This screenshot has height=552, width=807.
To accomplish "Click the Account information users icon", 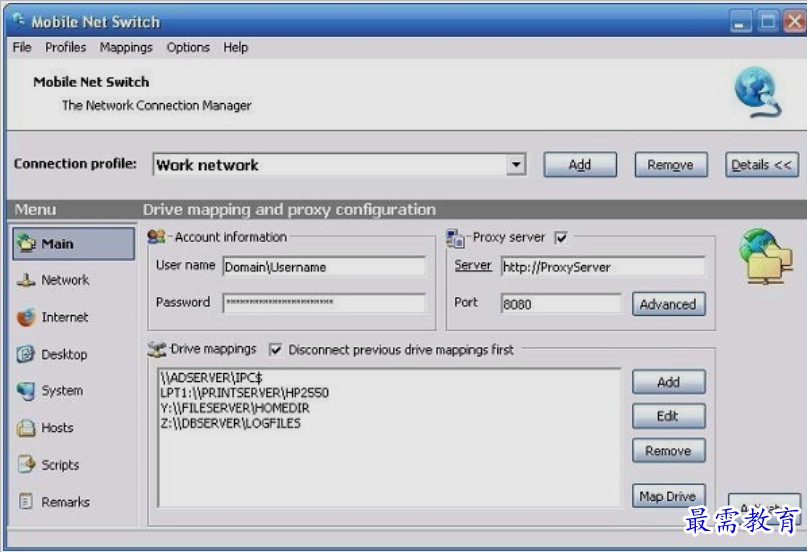I will (156, 237).
